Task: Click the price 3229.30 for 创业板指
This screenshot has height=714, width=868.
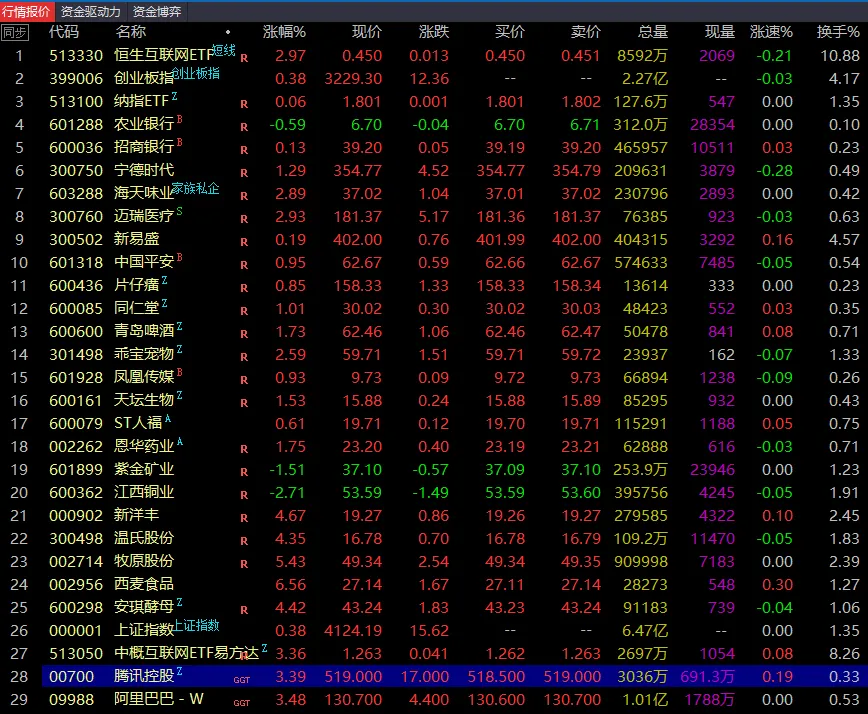Action: click(353, 79)
